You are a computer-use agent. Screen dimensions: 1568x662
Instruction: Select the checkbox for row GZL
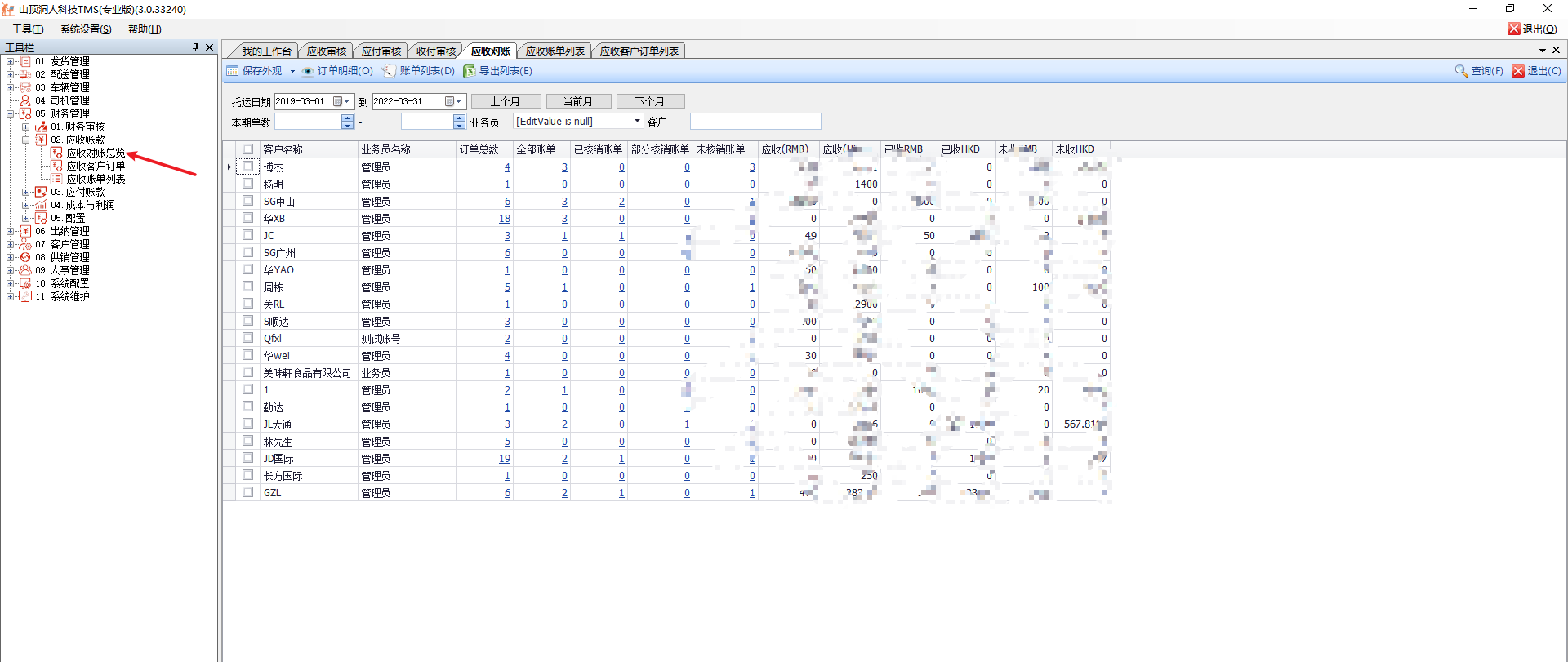(247, 492)
